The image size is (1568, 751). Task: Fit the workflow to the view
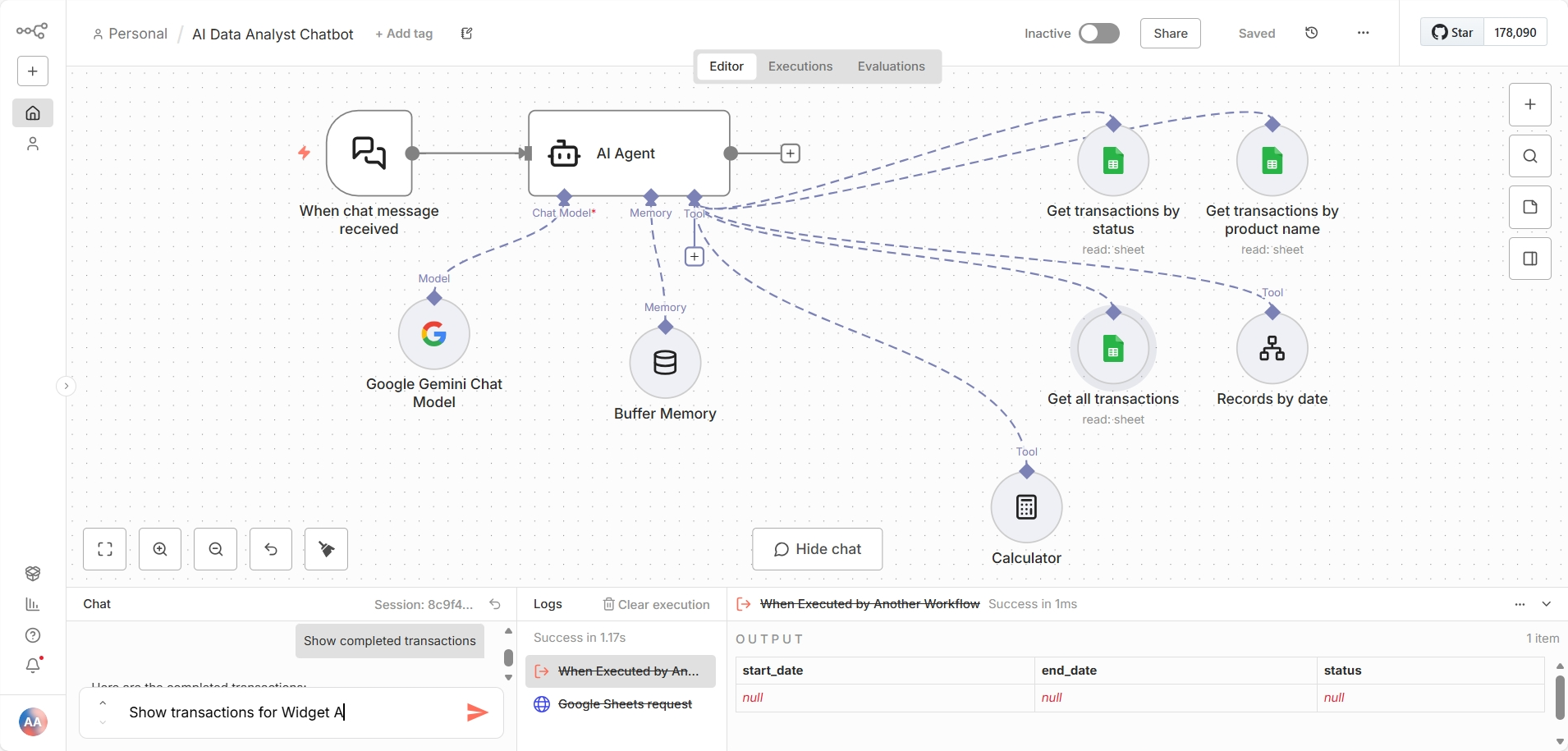click(x=105, y=549)
